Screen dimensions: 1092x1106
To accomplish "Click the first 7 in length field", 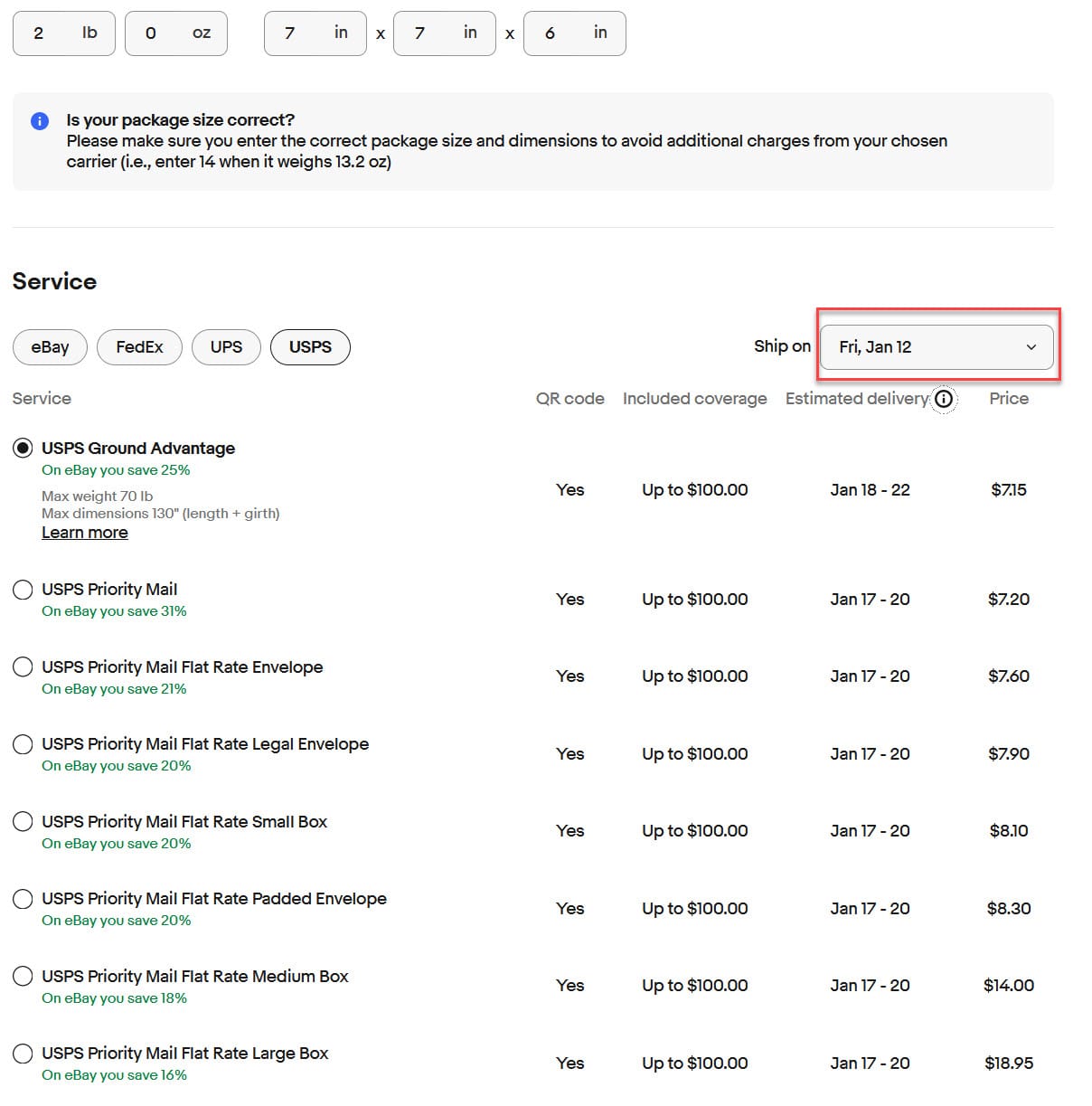I will coord(315,33).
